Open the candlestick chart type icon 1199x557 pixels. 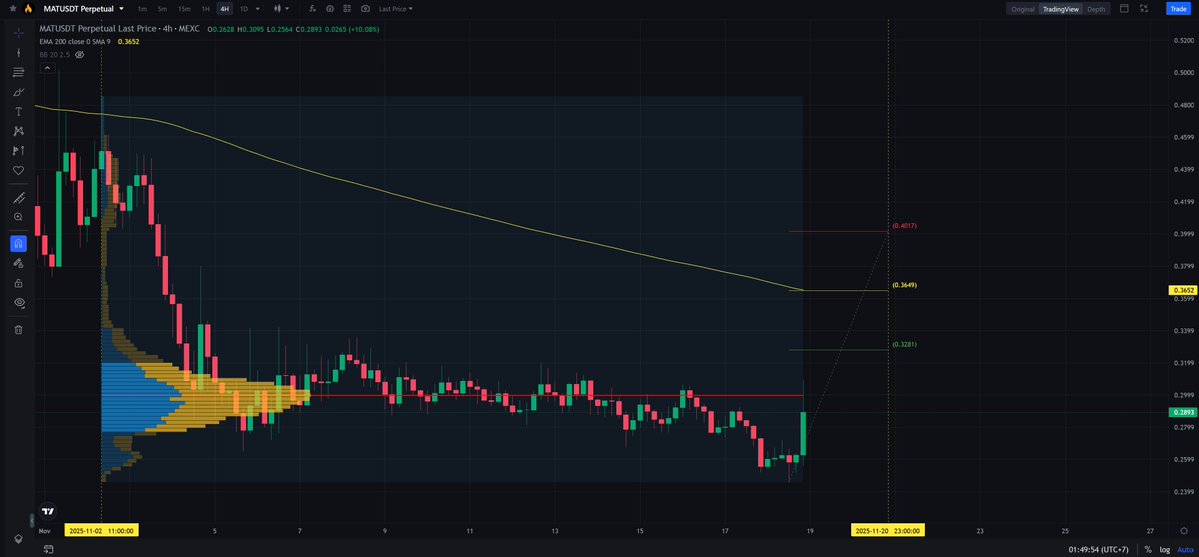(x=278, y=8)
